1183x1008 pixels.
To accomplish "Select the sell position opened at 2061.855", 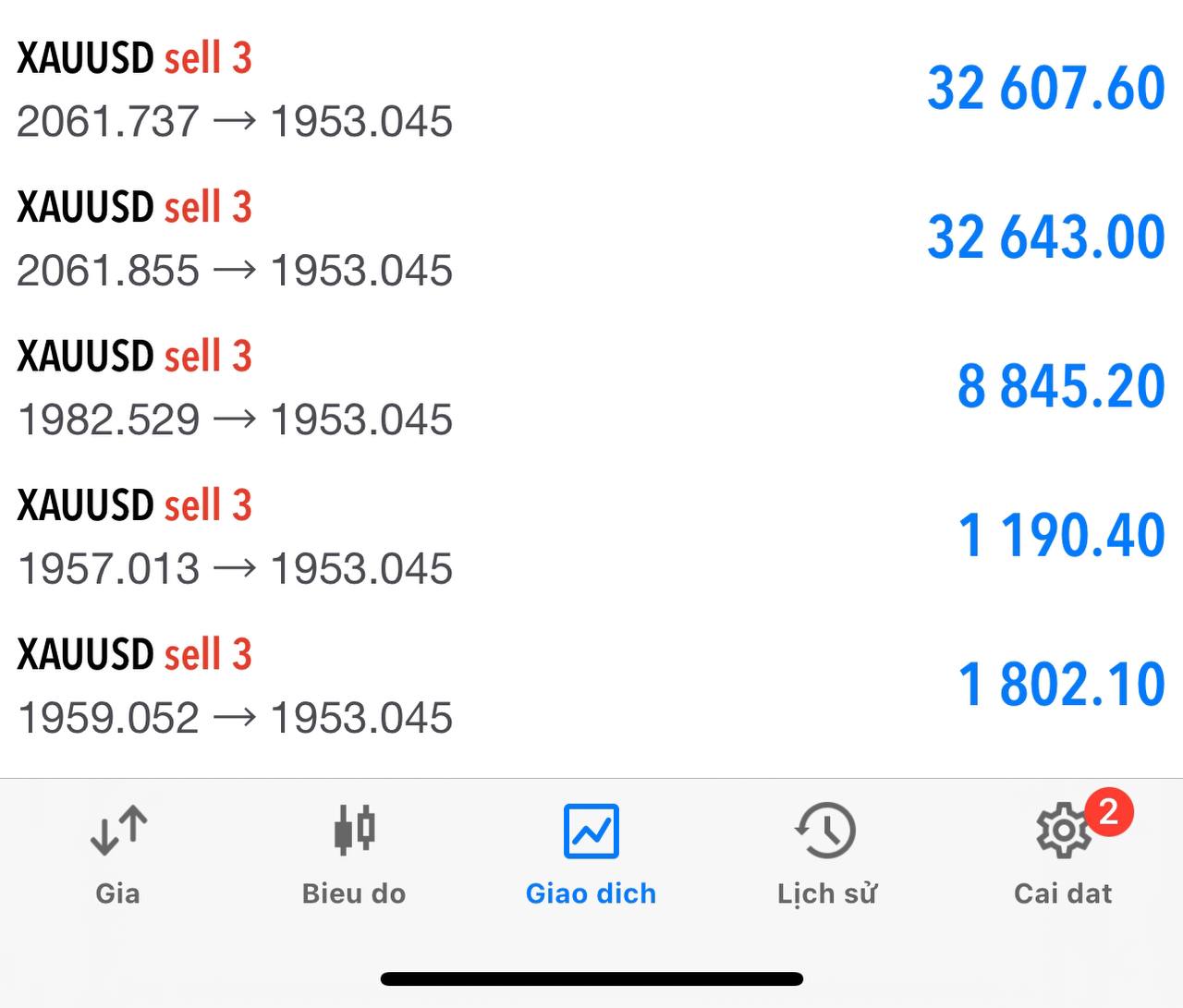I will tap(591, 238).
